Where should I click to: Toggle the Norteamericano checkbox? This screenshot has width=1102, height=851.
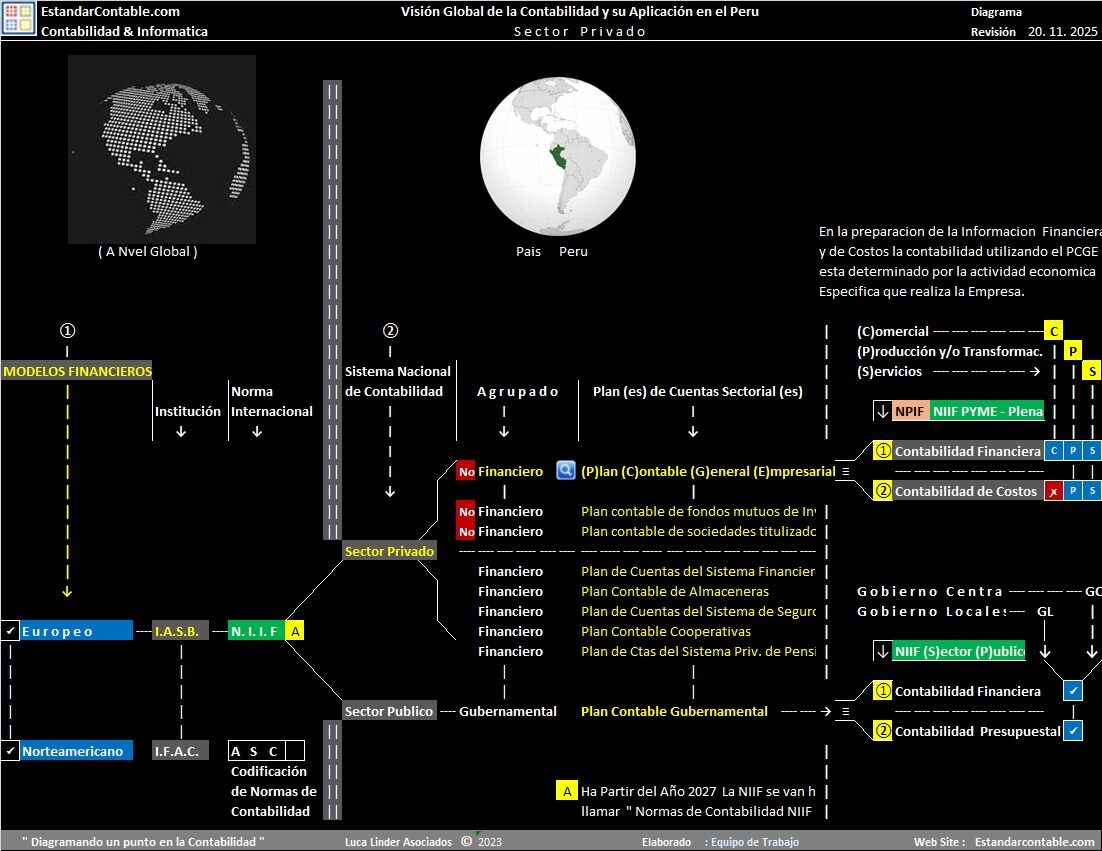pos(10,751)
